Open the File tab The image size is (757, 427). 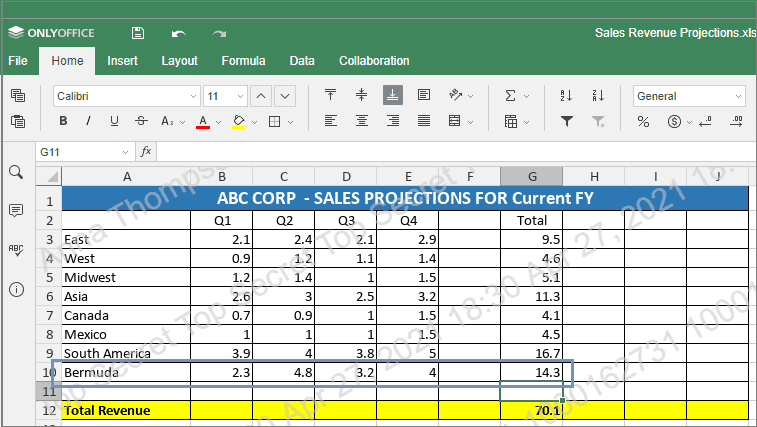click(x=18, y=61)
